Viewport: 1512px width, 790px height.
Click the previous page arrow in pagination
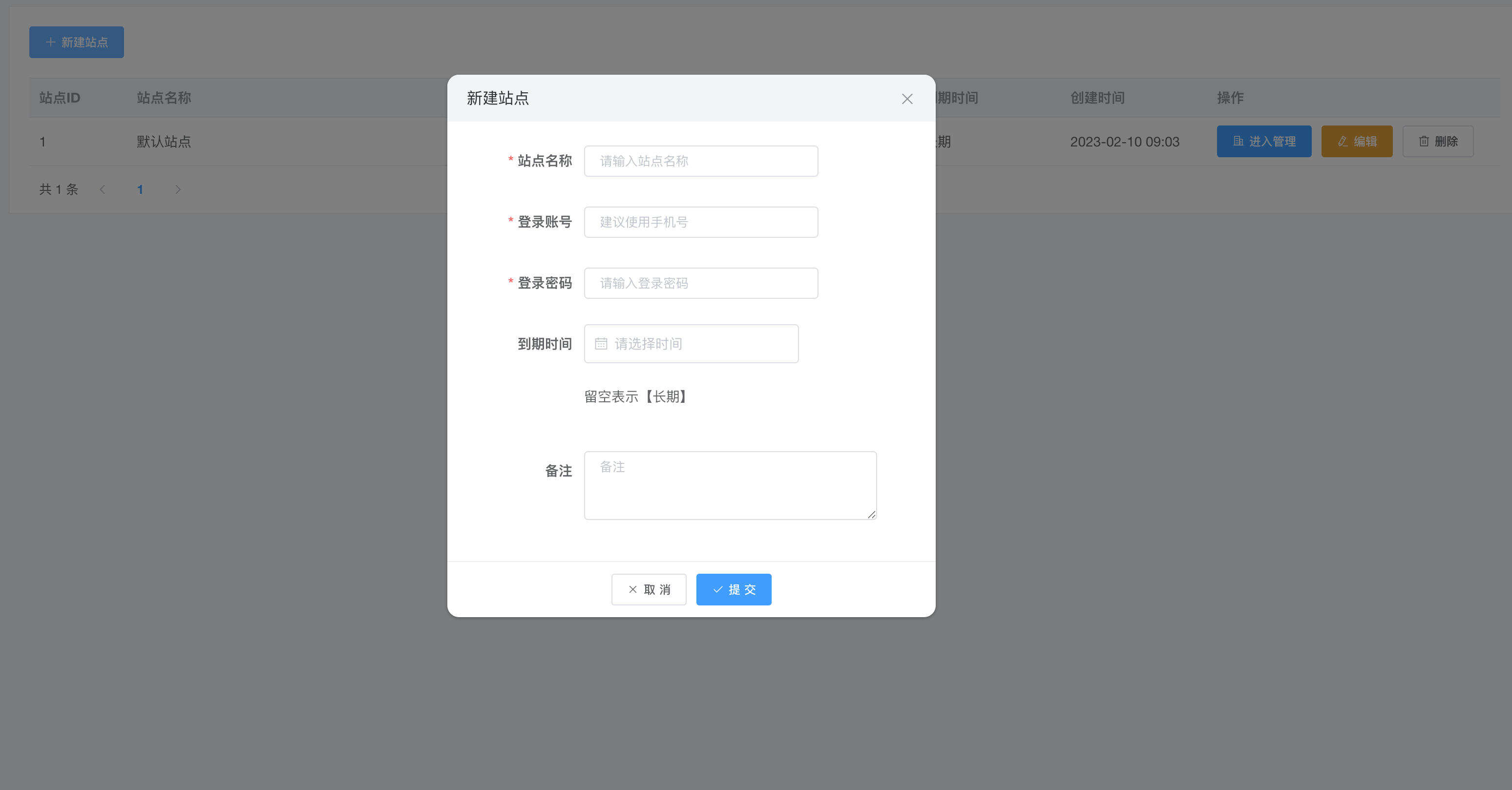point(103,189)
